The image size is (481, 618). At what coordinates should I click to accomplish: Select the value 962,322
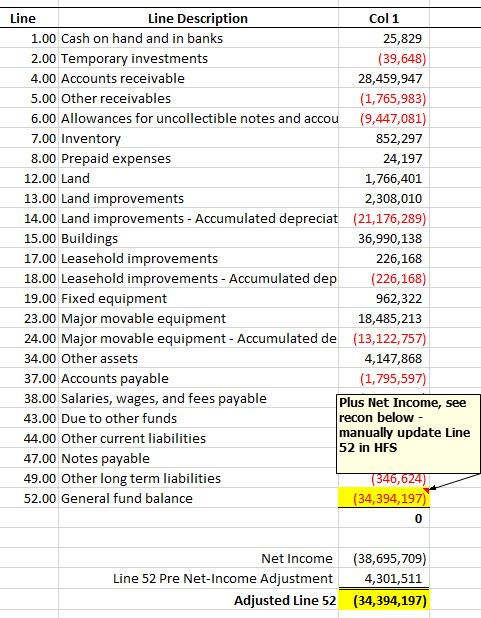[384, 298]
